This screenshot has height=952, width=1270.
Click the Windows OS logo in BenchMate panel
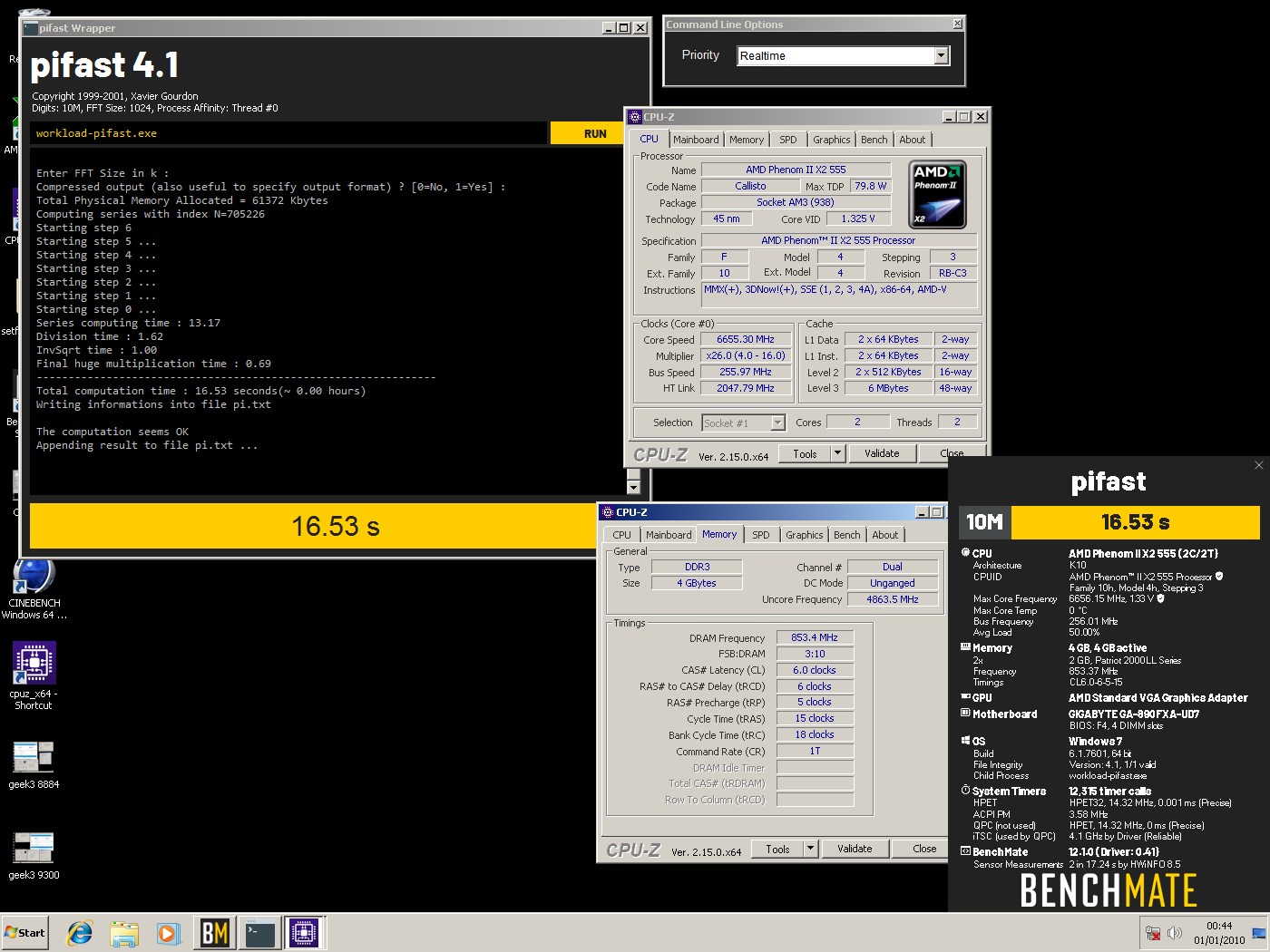965,741
